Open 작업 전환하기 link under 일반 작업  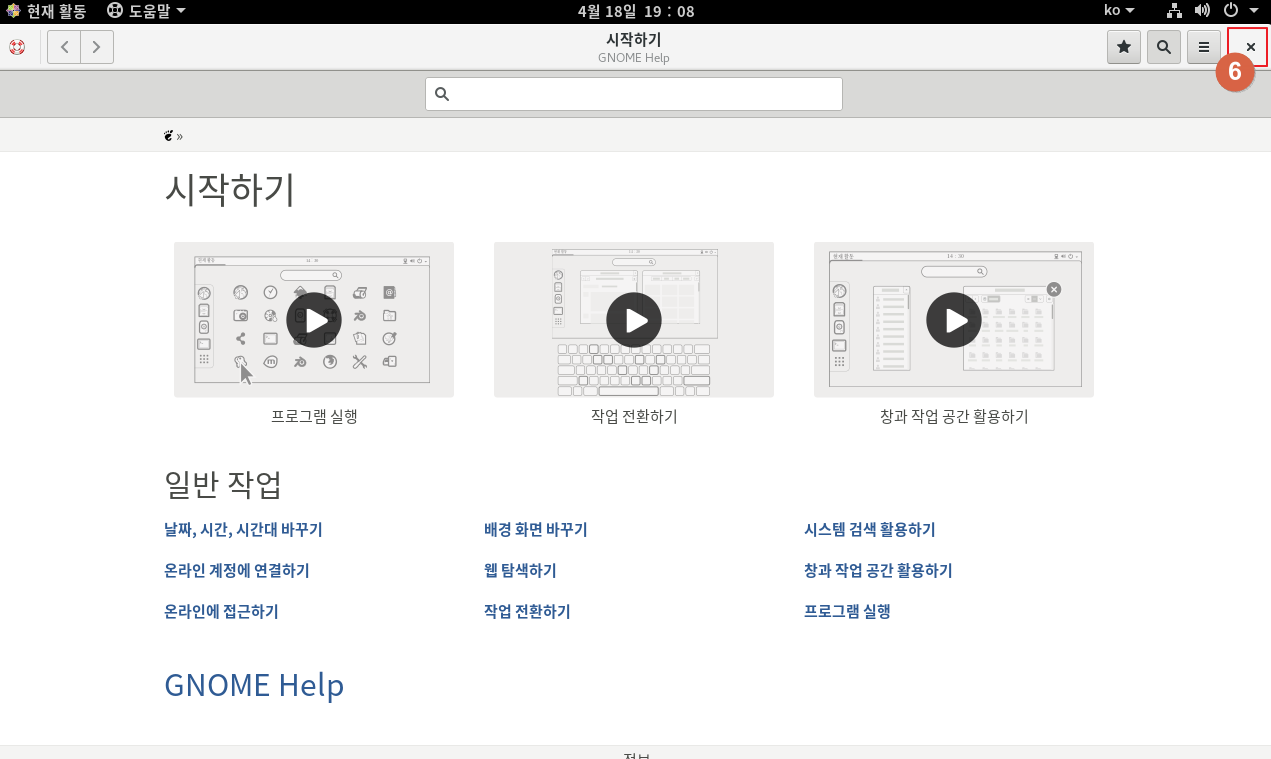click(x=527, y=612)
